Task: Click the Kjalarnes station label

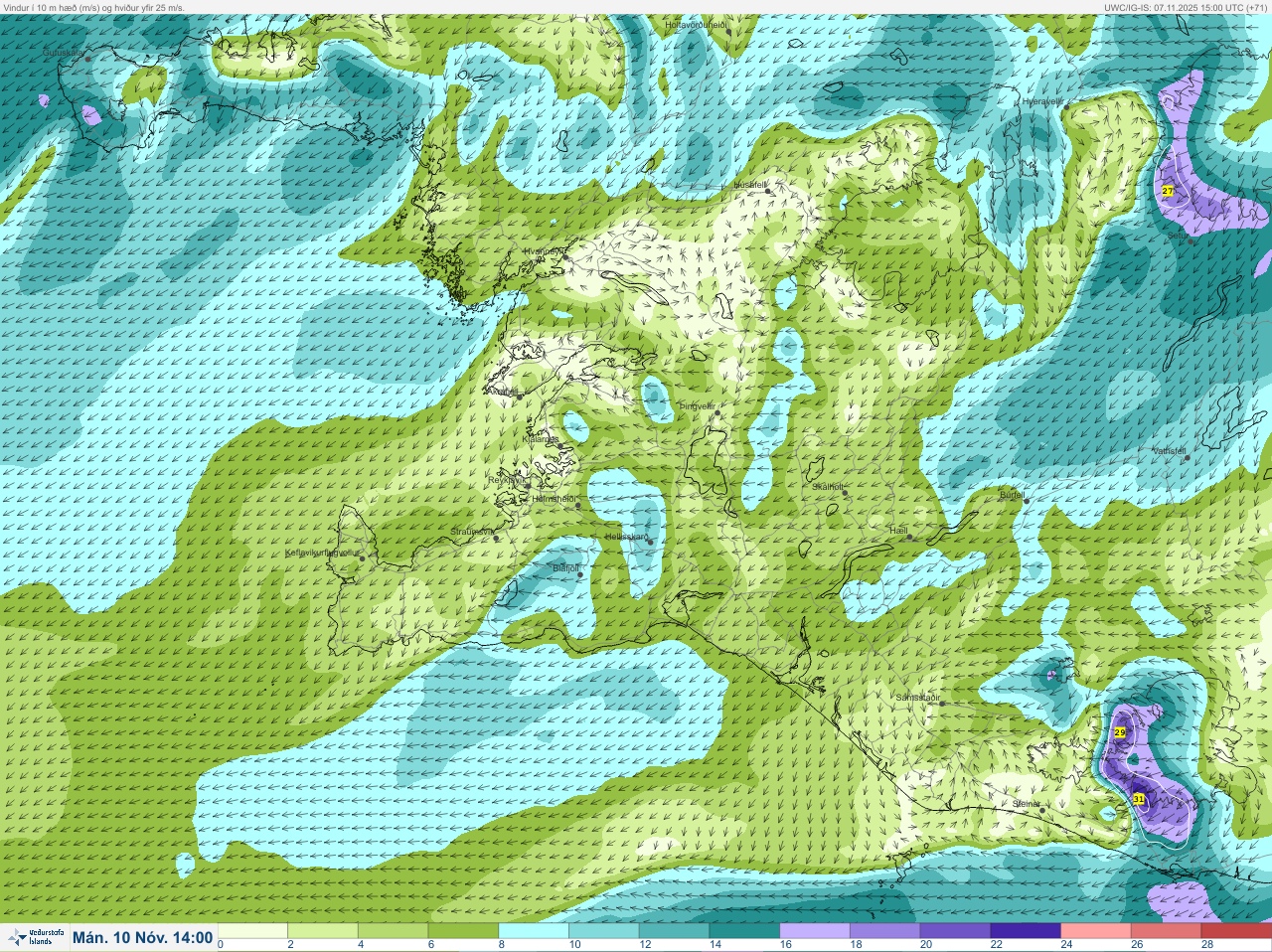Action: click(x=541, y=438)
